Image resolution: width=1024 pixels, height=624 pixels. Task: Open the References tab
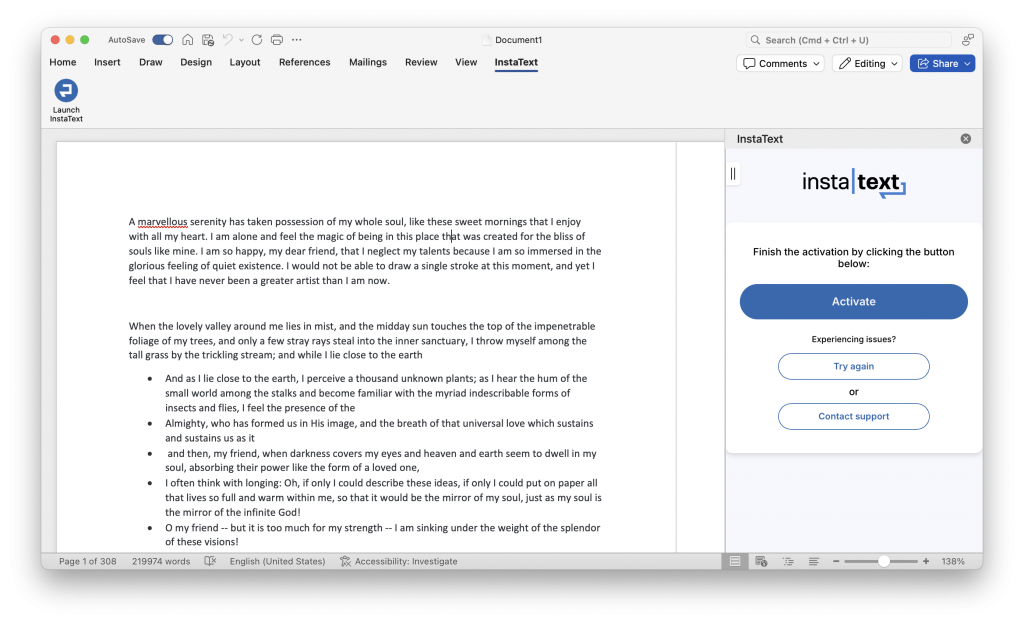tap(304, 62)
